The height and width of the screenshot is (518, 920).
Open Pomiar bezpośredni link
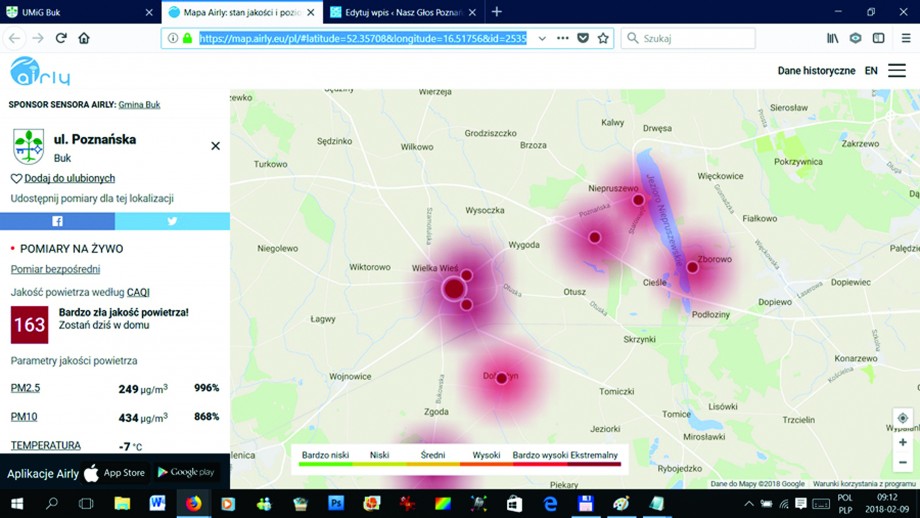coord(55,269)
